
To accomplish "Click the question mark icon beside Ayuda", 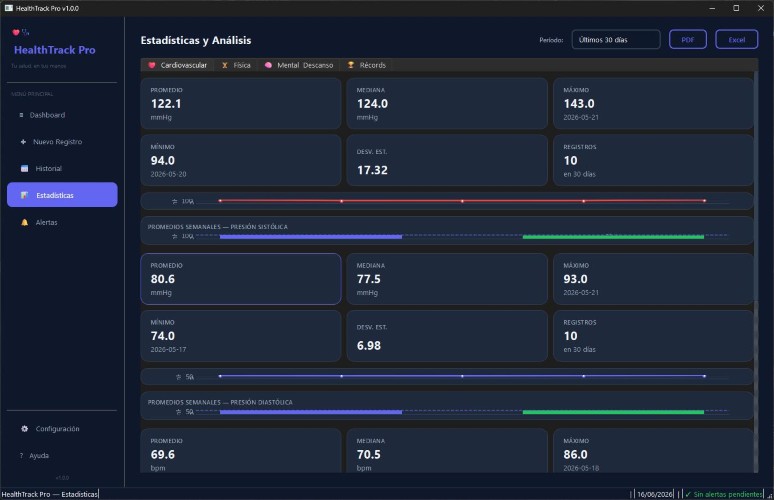I will click(21, 455).
